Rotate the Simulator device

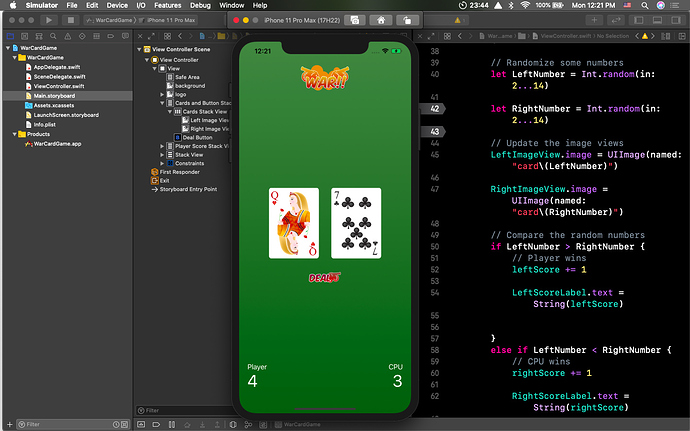click(x=407, y=20)
